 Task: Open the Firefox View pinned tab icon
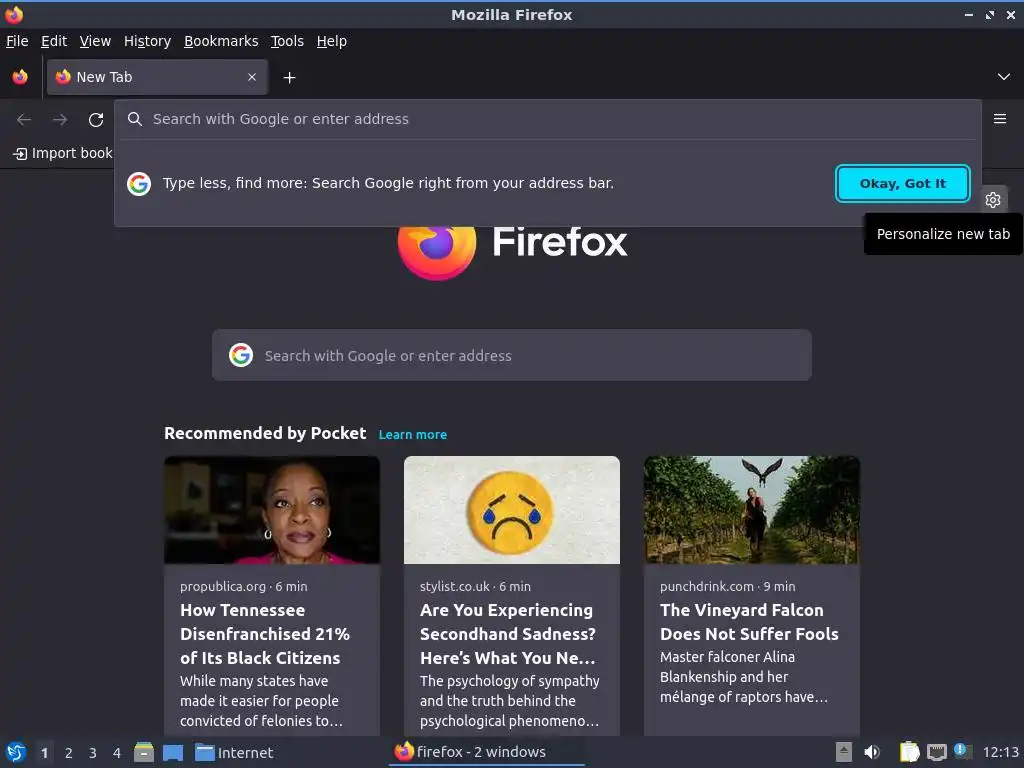click(x=20, y=77)
